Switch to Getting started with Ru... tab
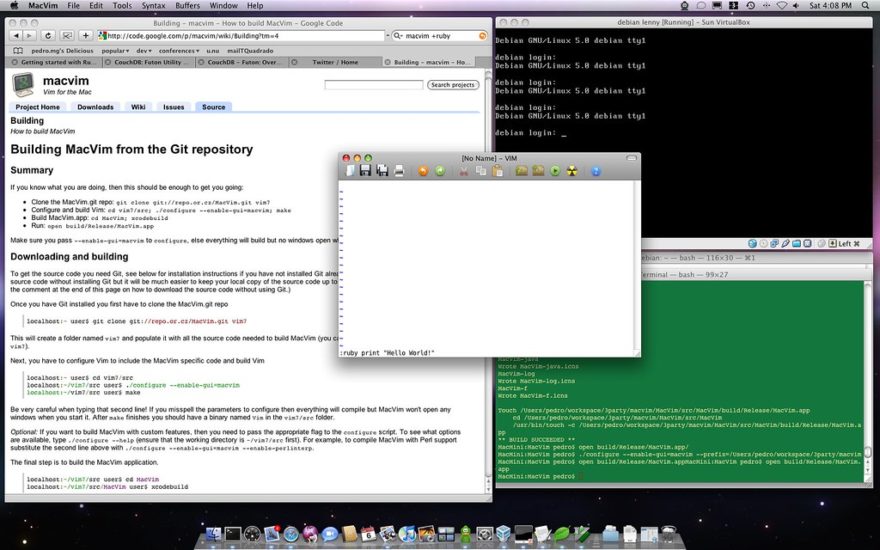 (54, 62)
